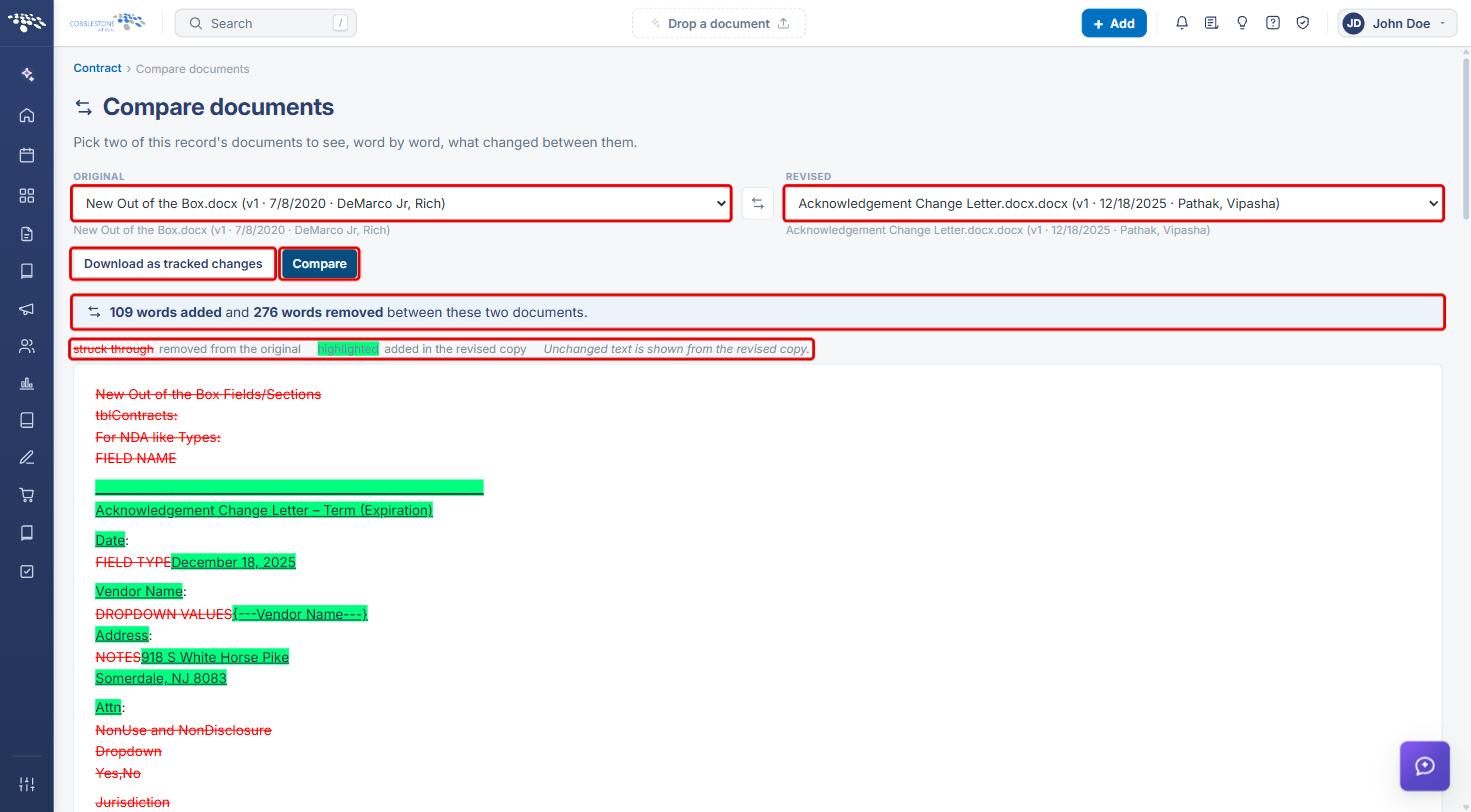This screenshot has height=812, width=1471.
Task: Click struck text 'FIELD NAME'
Action: click(x=135, y=458)
